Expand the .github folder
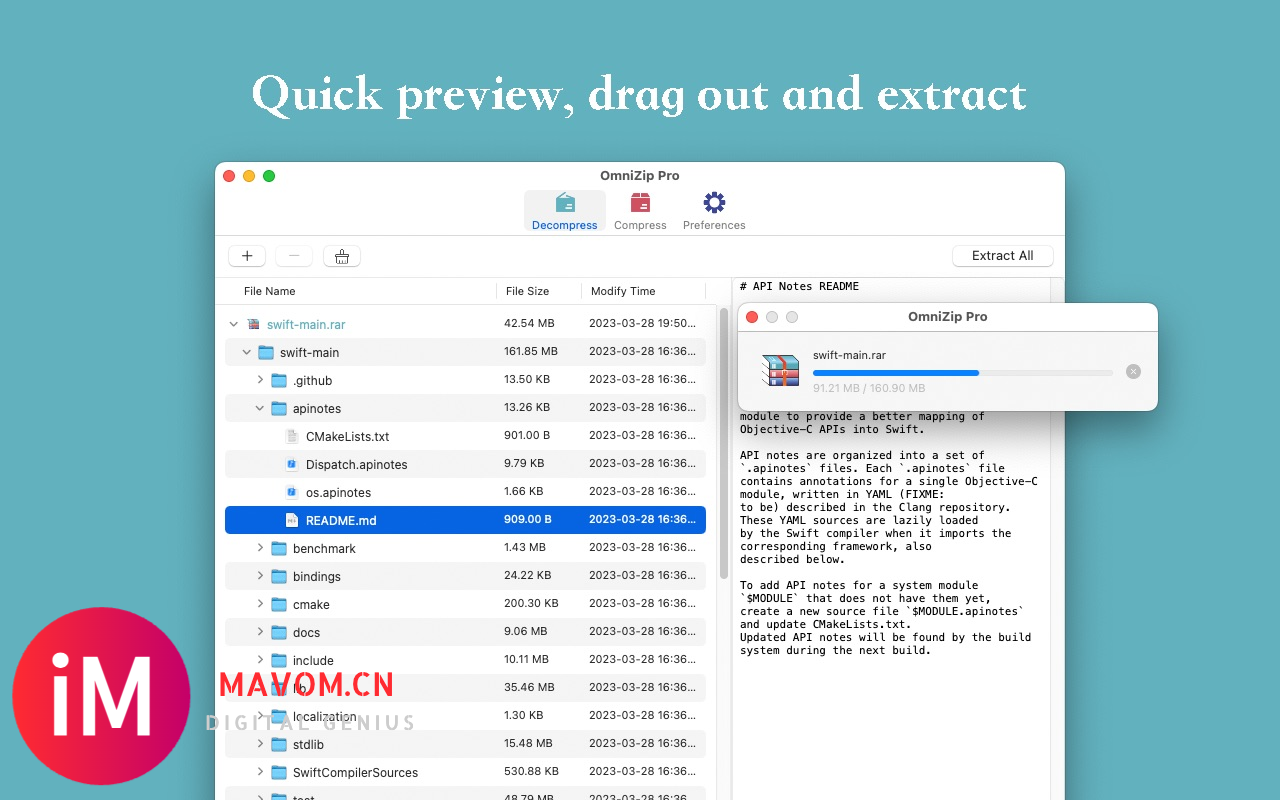This screenshot has width=1280, height=800. coord(260,380)
